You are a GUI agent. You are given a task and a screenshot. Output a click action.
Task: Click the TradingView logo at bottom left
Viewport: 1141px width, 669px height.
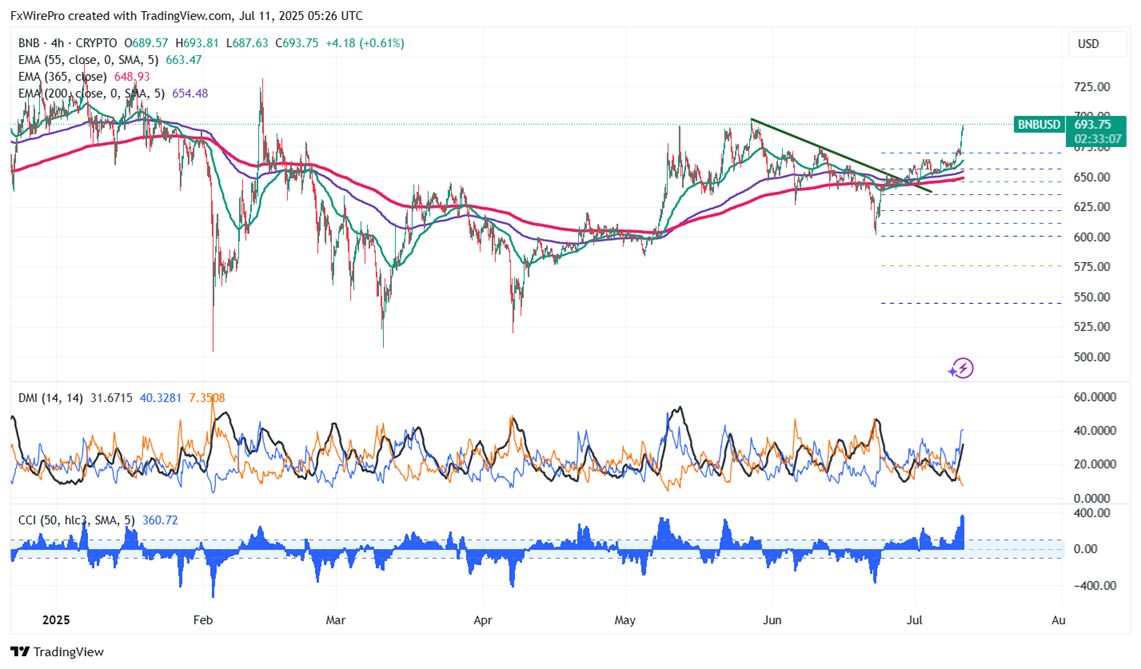57,652
